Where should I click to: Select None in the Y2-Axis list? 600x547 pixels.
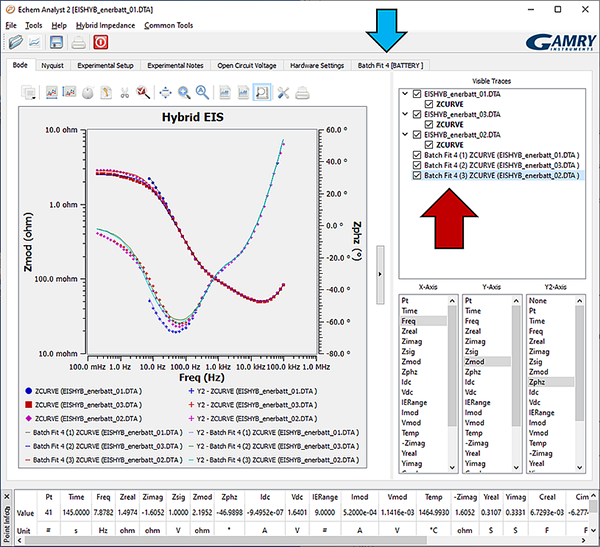(x=538, y=301)
